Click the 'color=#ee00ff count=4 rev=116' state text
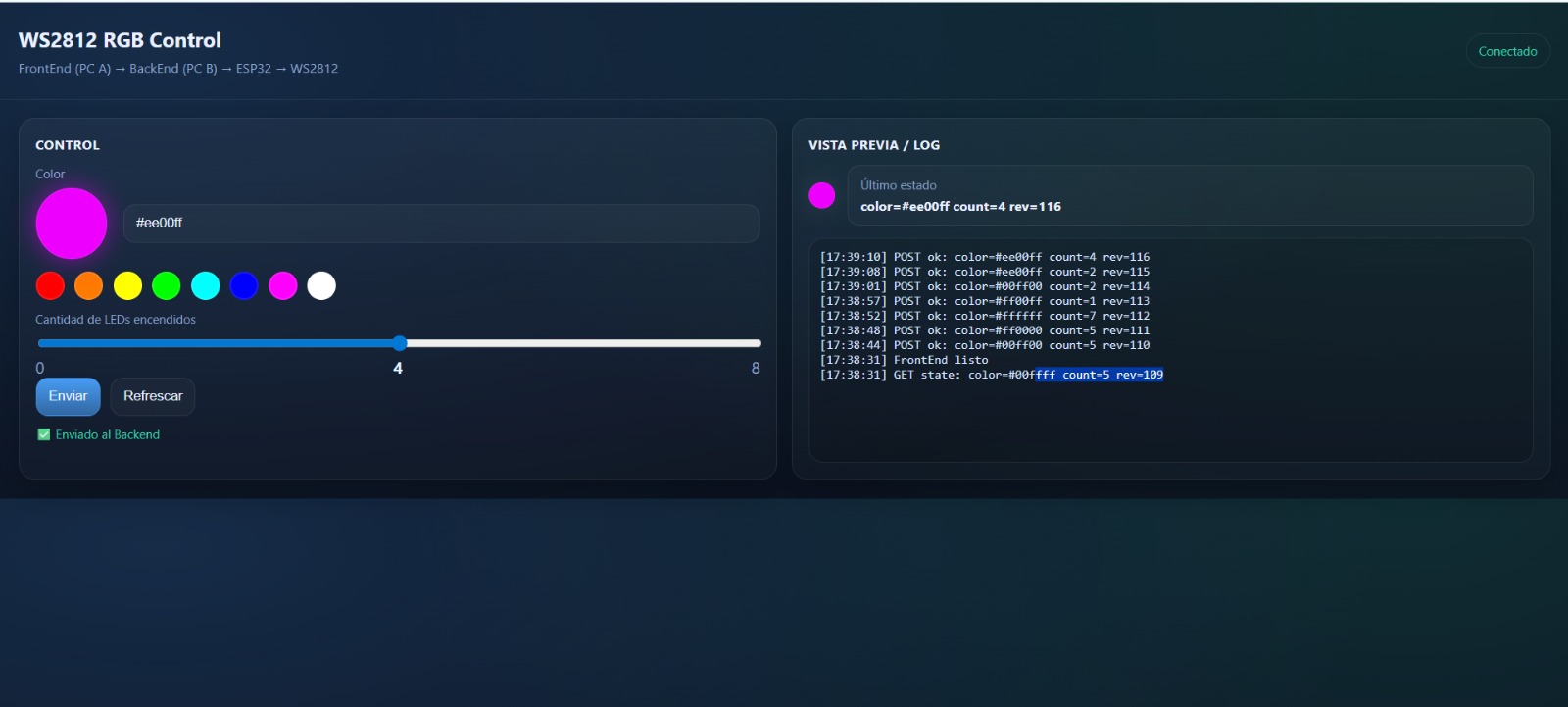1568x707 pixels. tap(960, 207)
